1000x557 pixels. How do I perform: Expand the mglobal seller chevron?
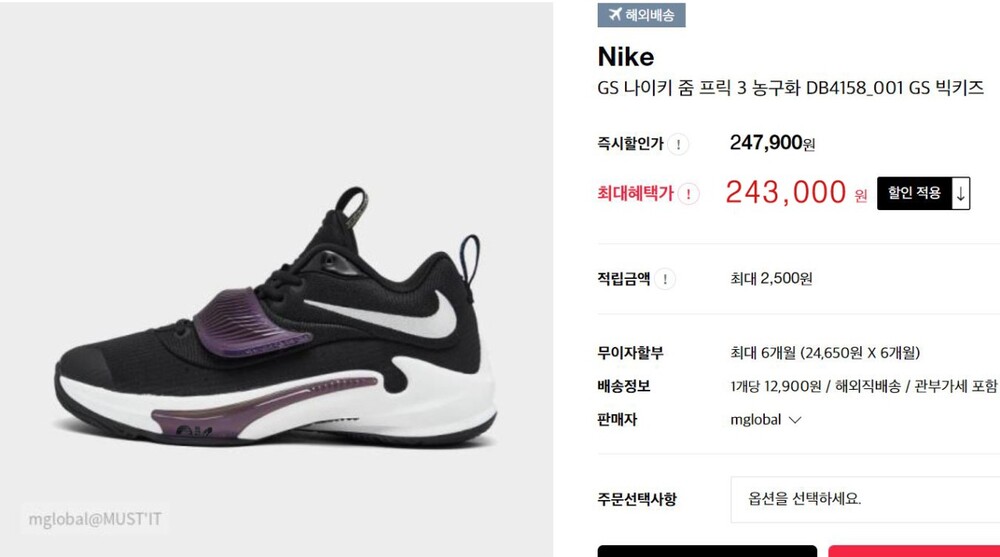tap(795, 420)
